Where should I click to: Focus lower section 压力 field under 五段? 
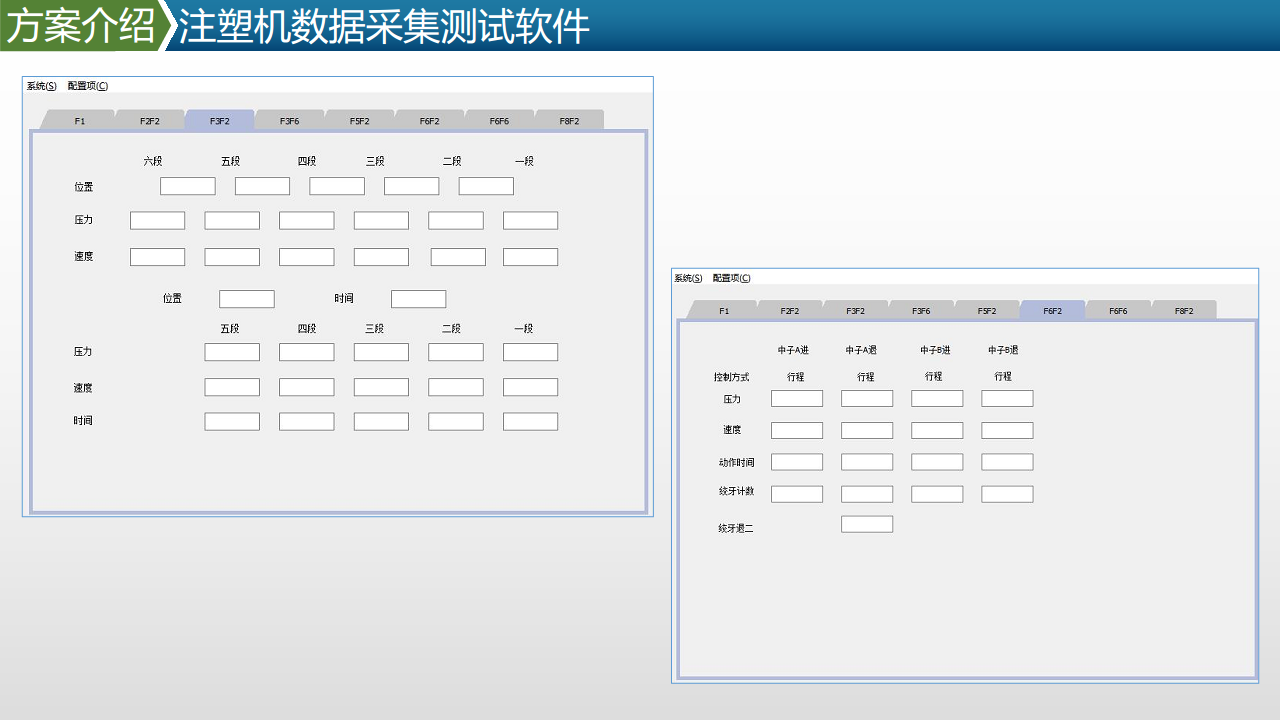[x=232, y=352]
